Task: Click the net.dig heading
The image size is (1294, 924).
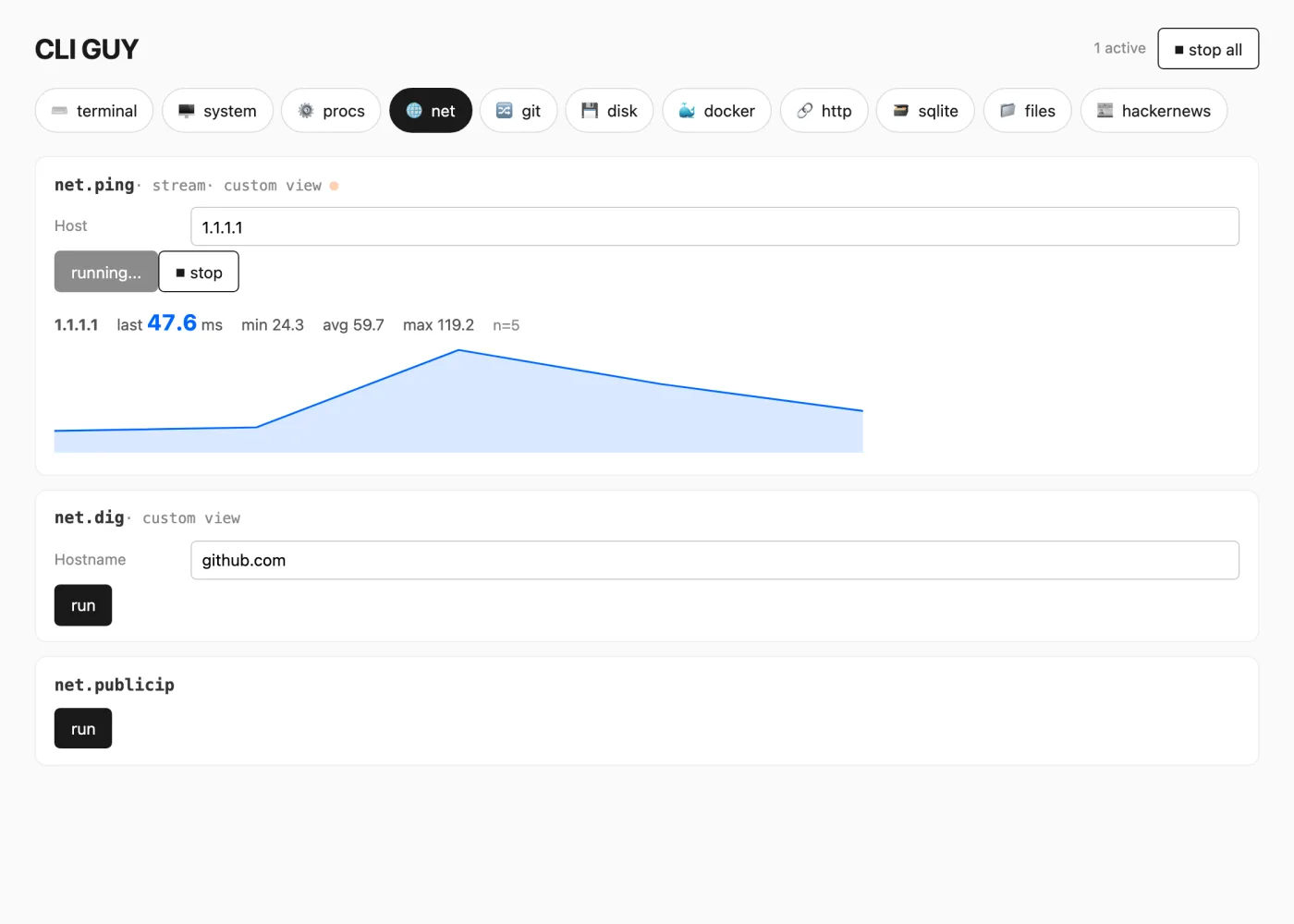Action: pyautogui.click(x=90, y=517)
